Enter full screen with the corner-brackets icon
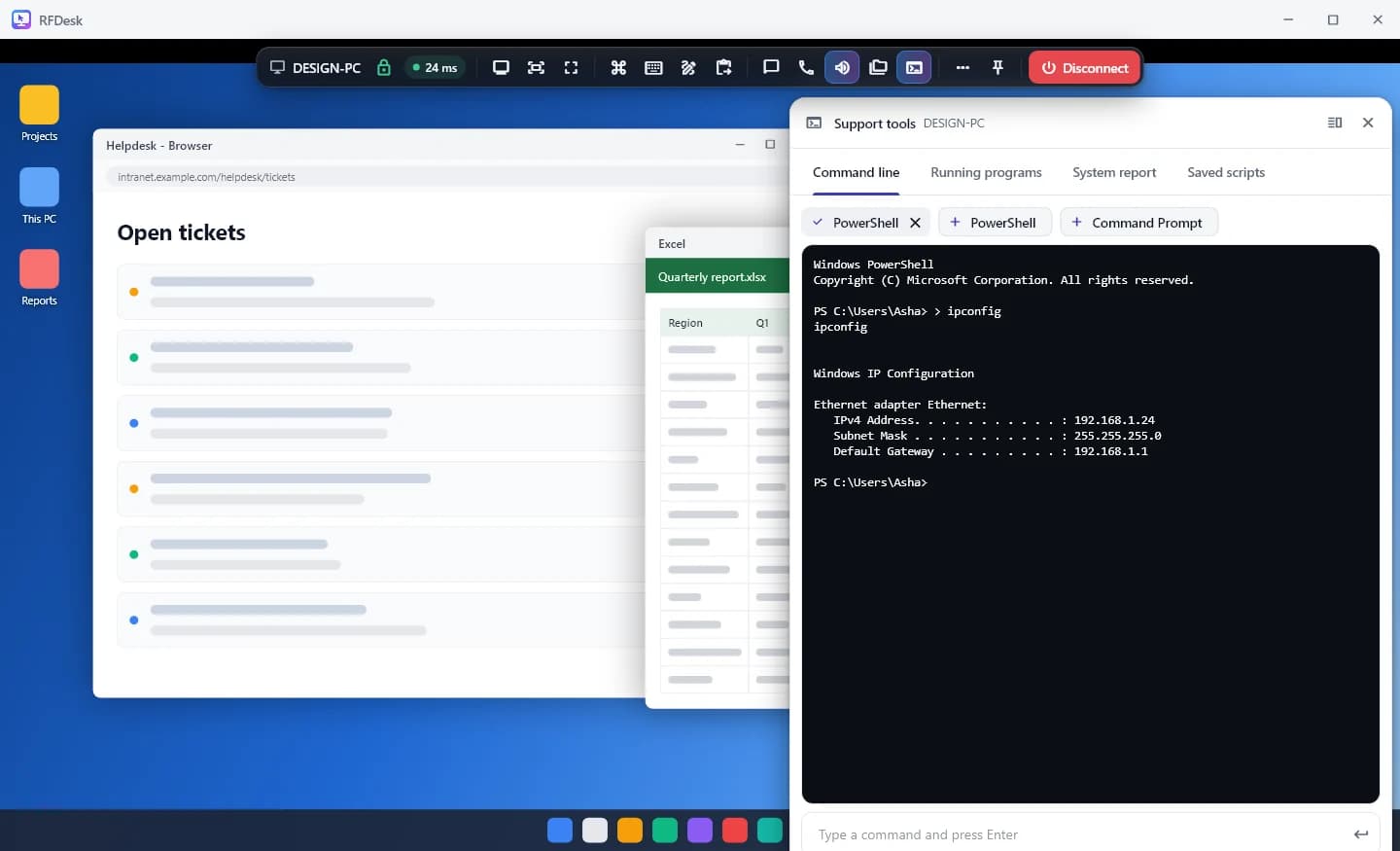Viewport: 1400px width, 851px height. click(x=571, y=67)
